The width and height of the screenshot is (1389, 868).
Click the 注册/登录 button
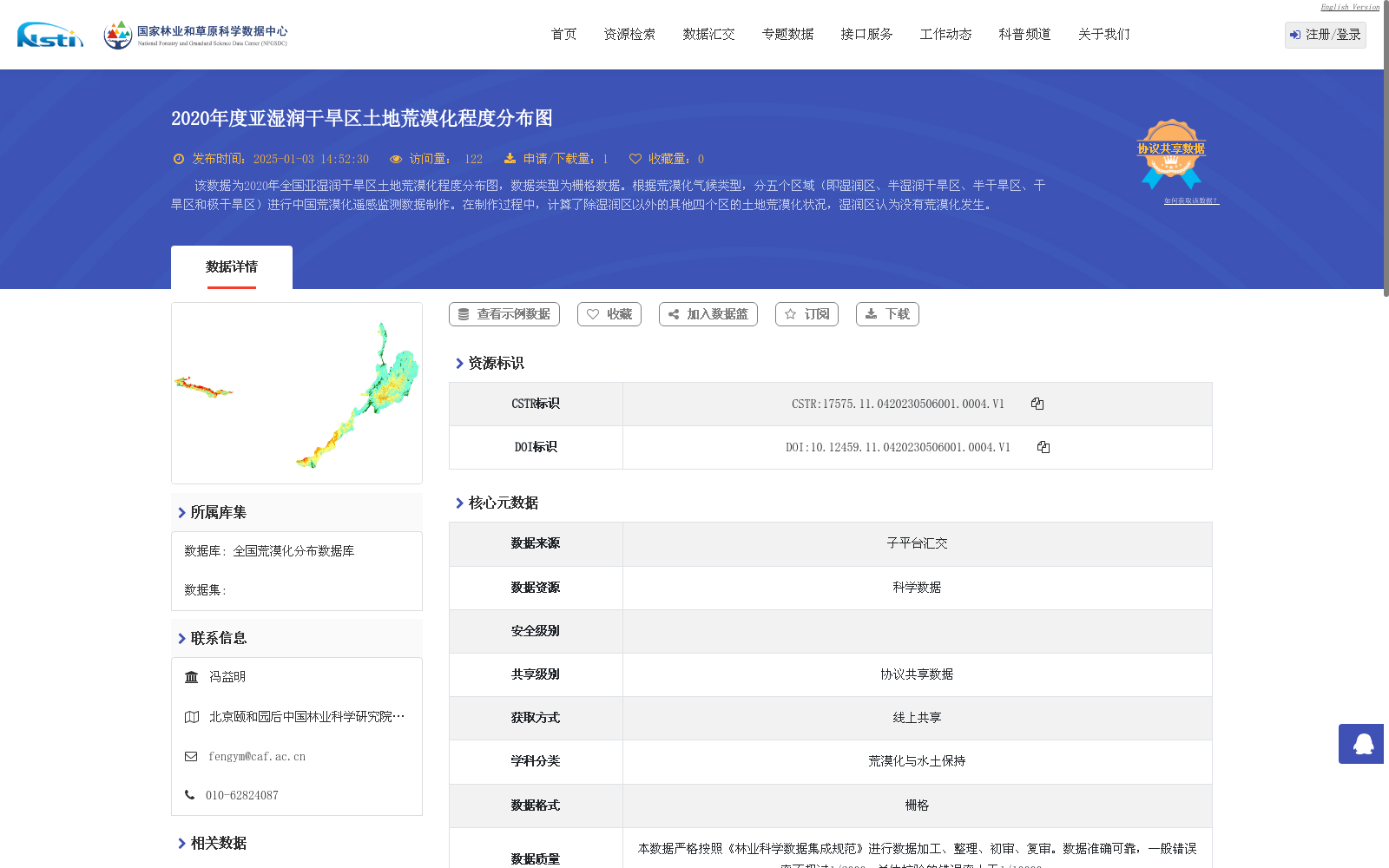[x=1326, y=35]
